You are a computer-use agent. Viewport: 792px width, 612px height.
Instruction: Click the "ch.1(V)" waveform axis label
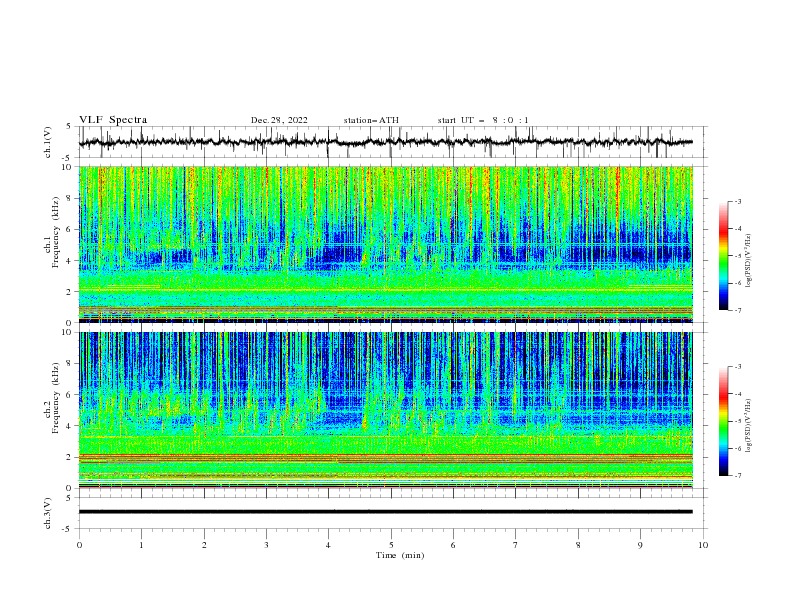[x=48, y=142]
